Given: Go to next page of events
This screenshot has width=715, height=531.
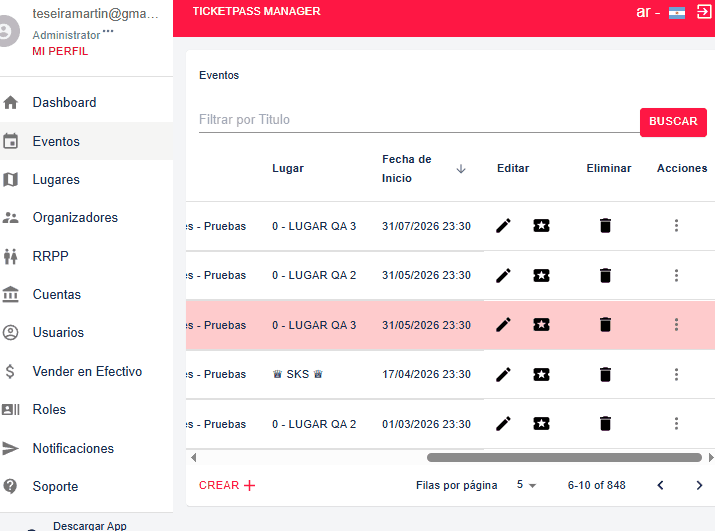Looking at the screenshot, I should point(699,485).
